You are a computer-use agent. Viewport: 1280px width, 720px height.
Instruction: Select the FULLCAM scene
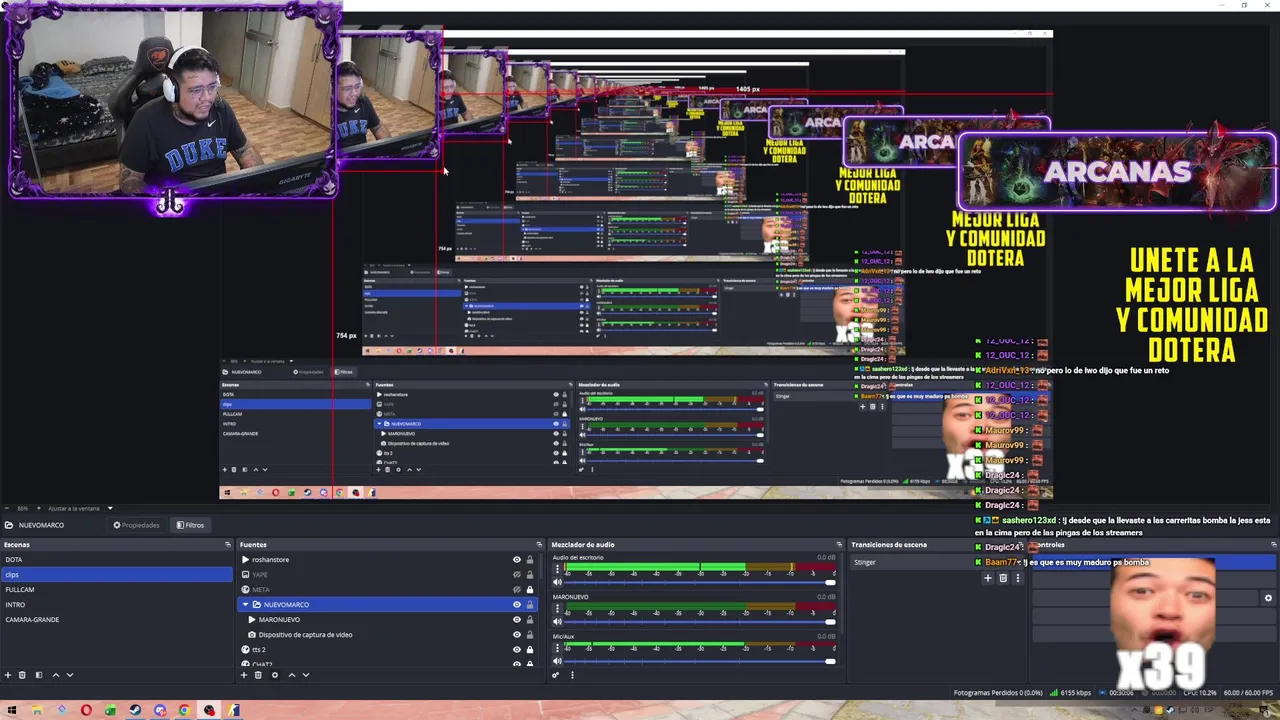point(116,590)
